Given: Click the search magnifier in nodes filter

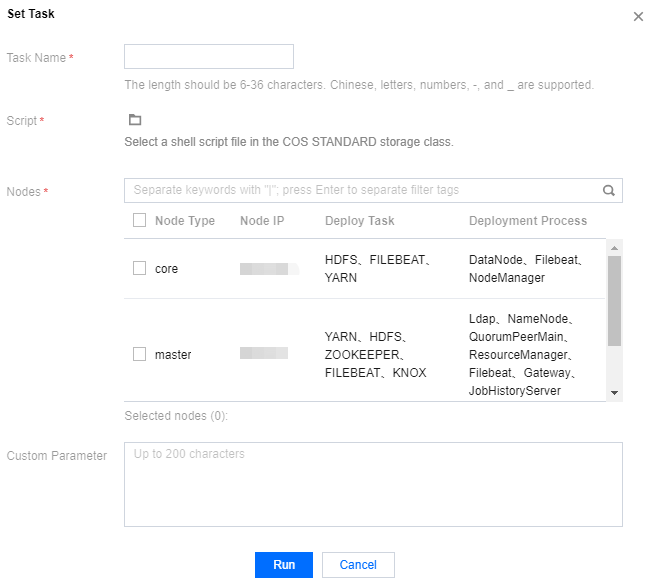Looking at the screenshot, I should click(608, 190).
